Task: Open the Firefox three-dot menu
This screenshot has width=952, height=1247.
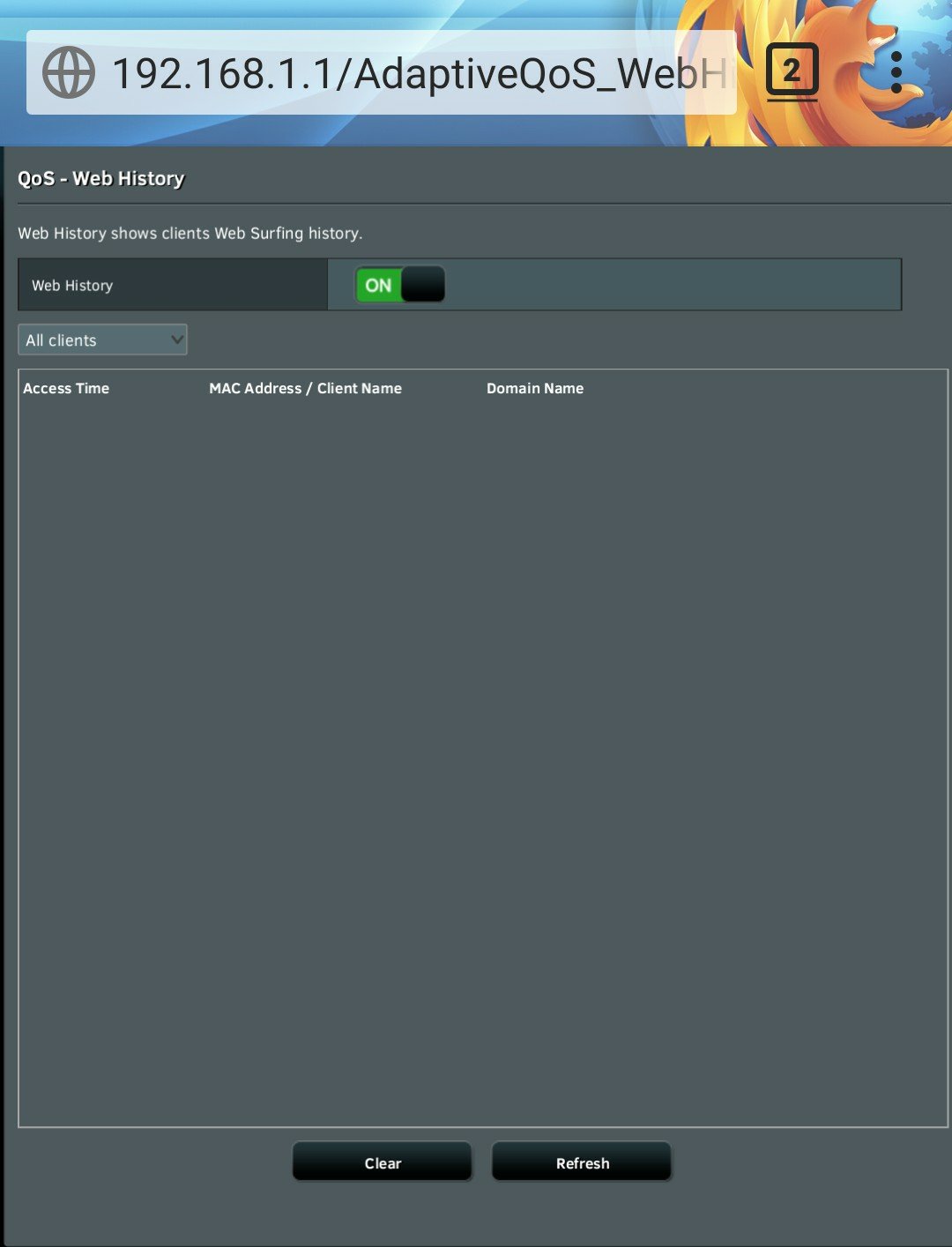Action: click(896, 72)
